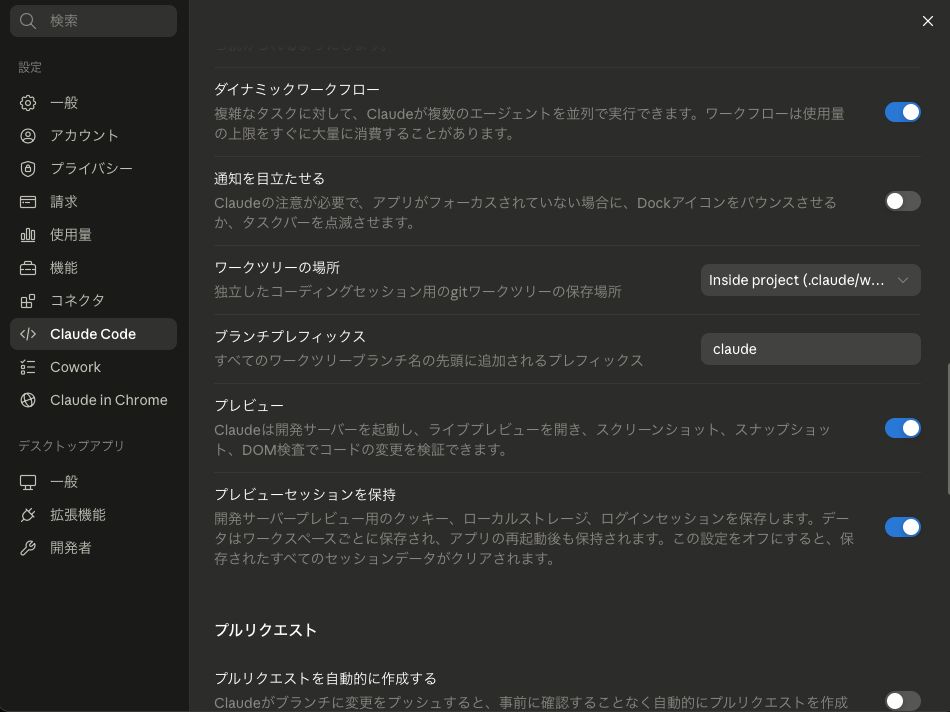
Task: Open Claude in Chrome settings
Action: tap(93, 400)
